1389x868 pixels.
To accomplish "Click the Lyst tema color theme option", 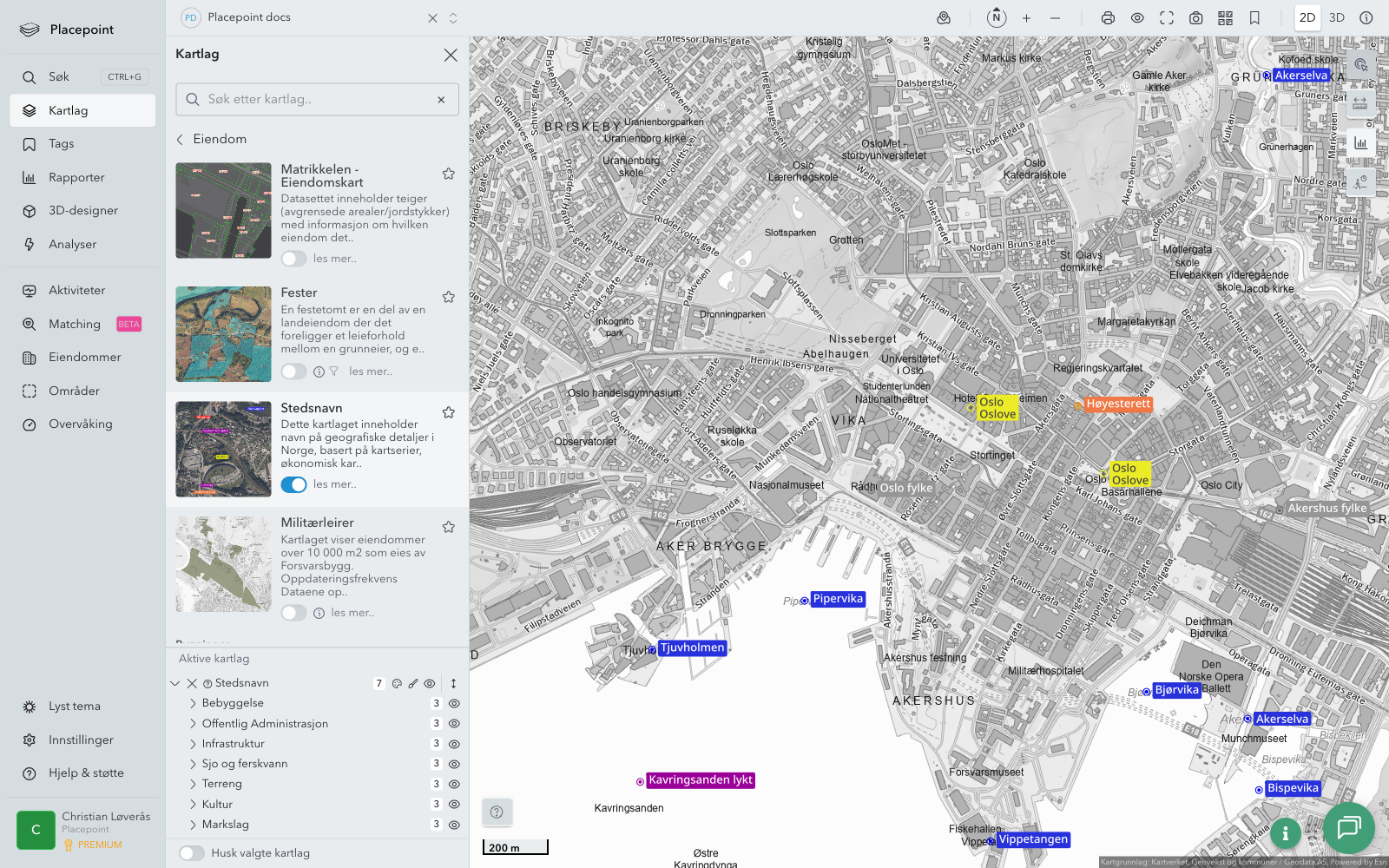I will pyautogui.click(x=75, y=707).
